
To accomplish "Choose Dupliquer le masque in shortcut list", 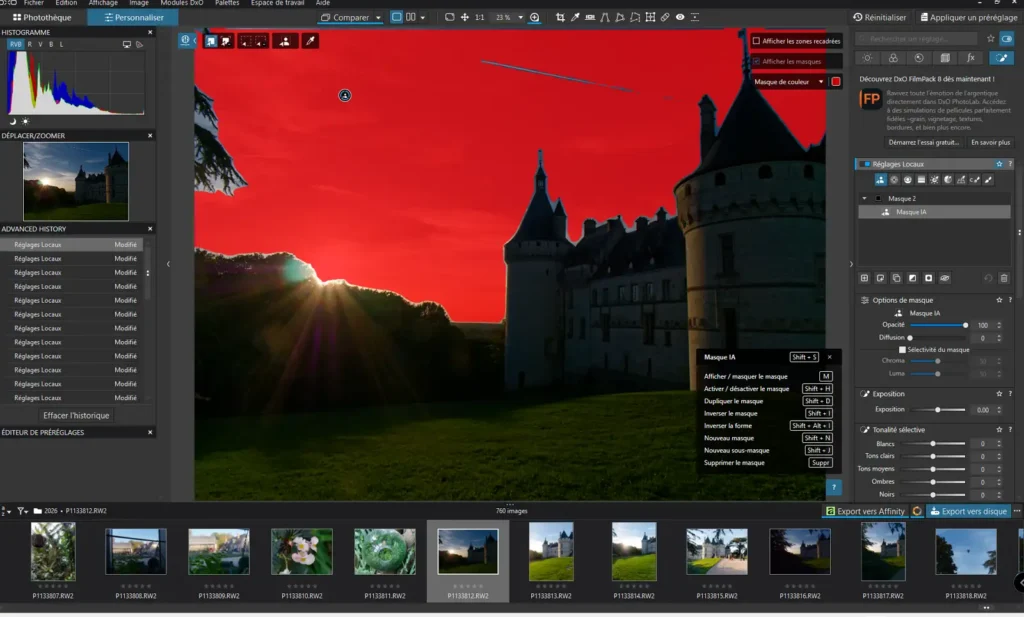I will click(767, 401).
